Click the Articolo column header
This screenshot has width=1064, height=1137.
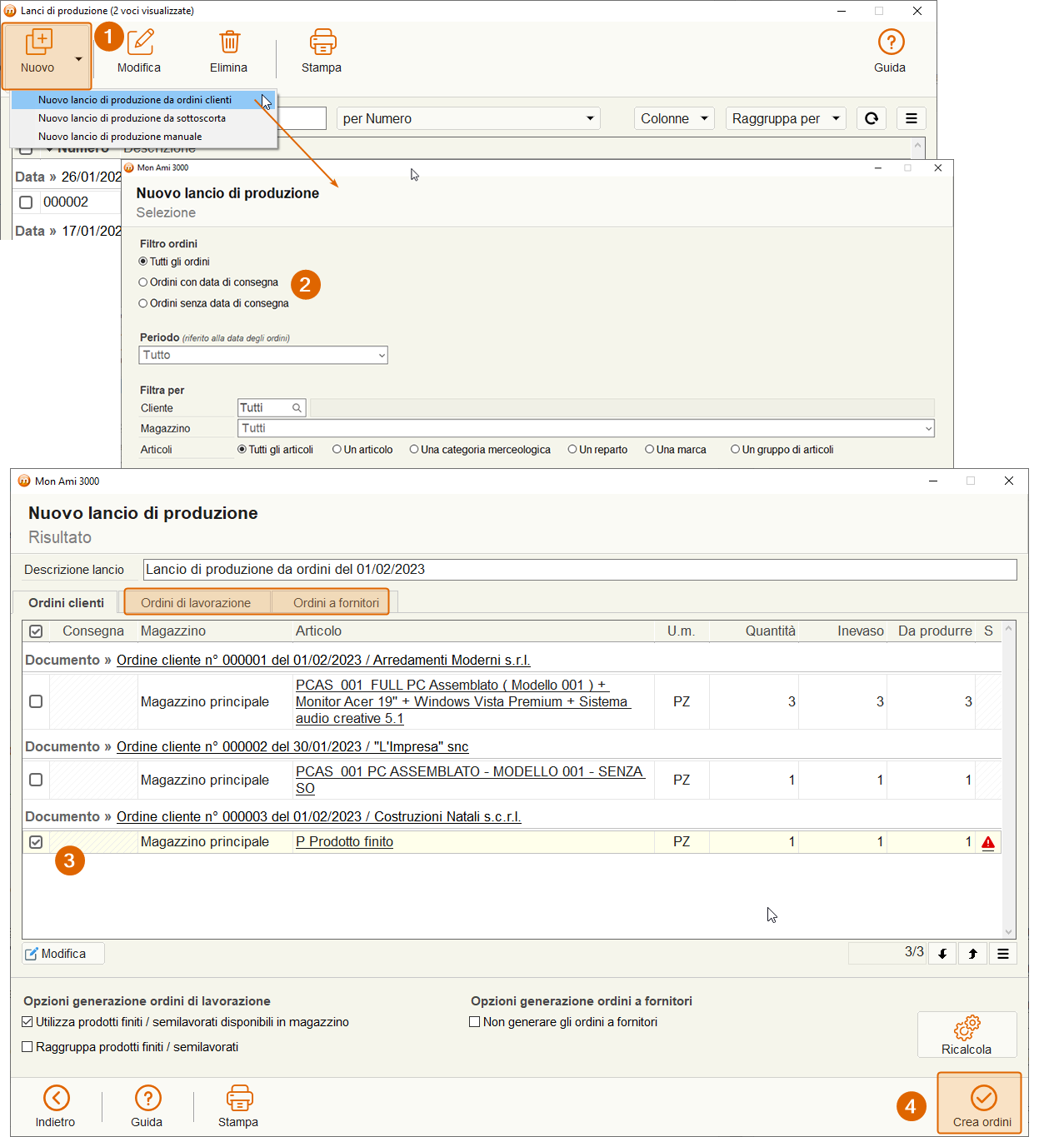(x=473, y=631)
